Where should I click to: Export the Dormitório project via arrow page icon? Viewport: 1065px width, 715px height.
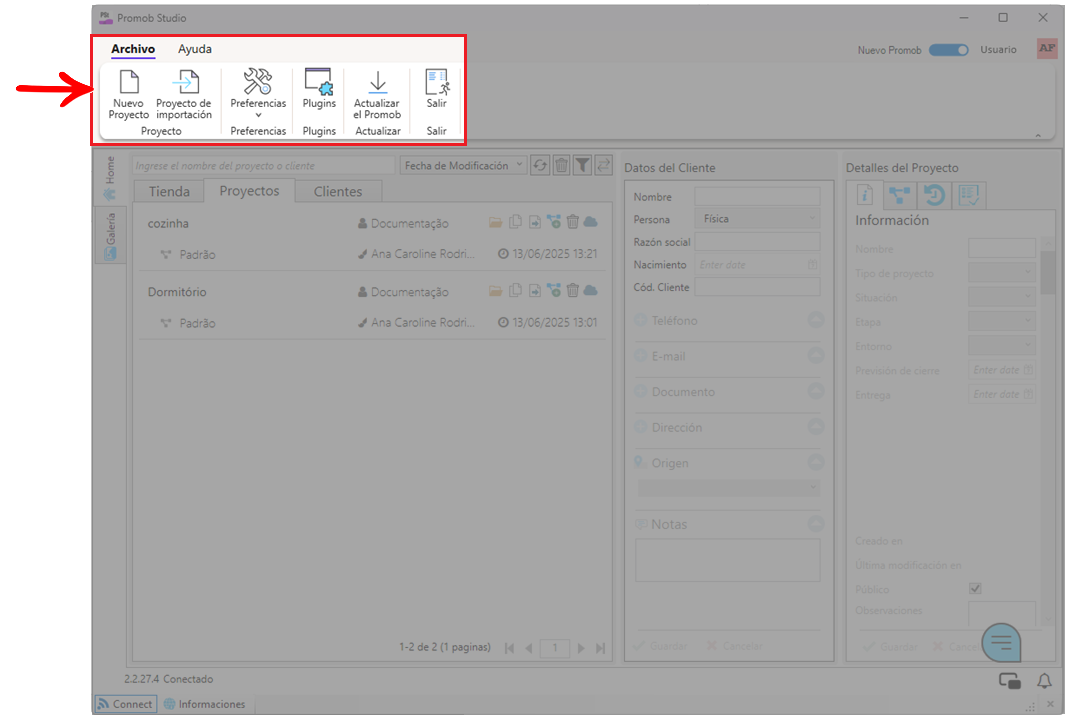(535, 291)
